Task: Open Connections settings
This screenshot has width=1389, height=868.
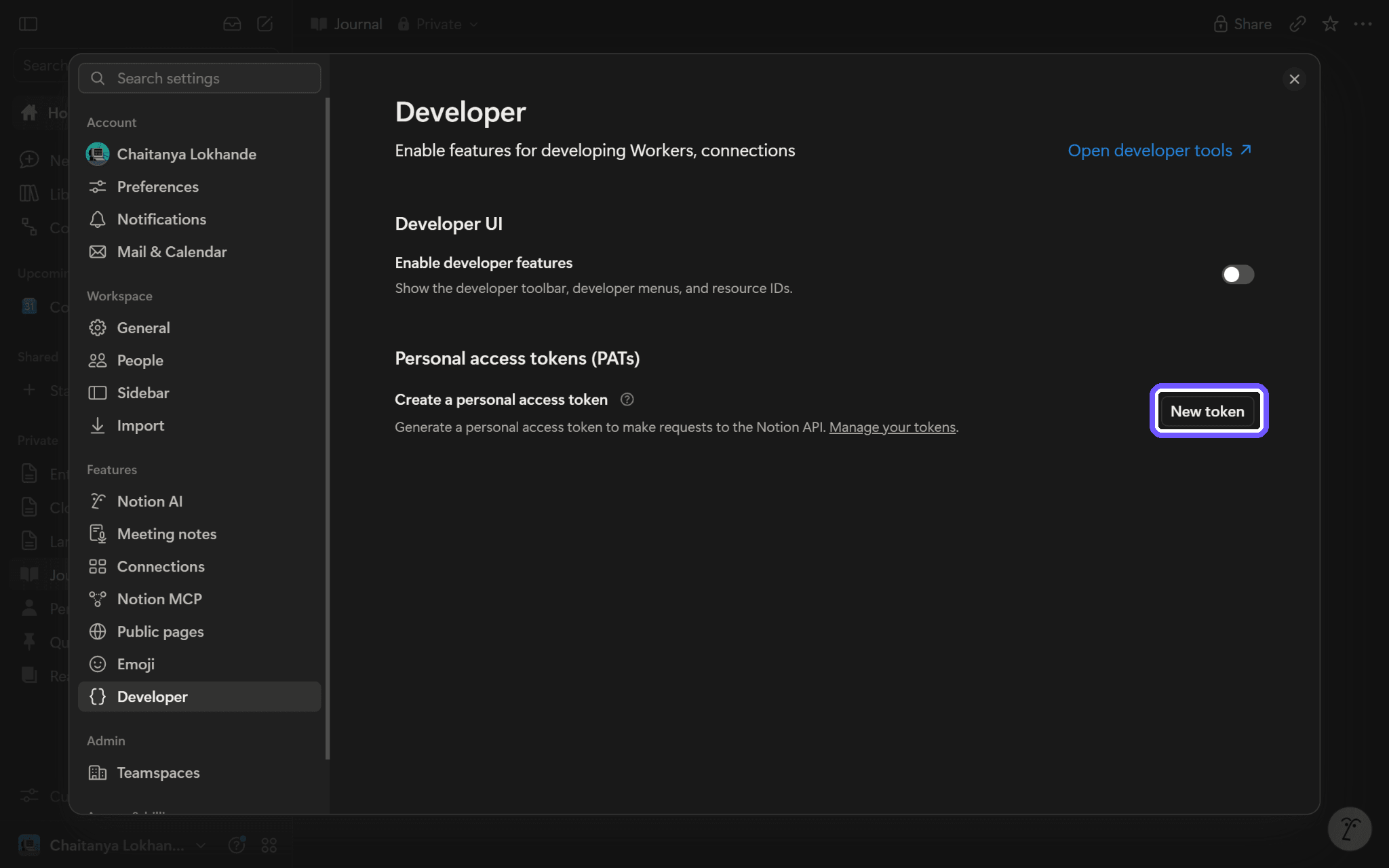Action: (x=199, y=566)
